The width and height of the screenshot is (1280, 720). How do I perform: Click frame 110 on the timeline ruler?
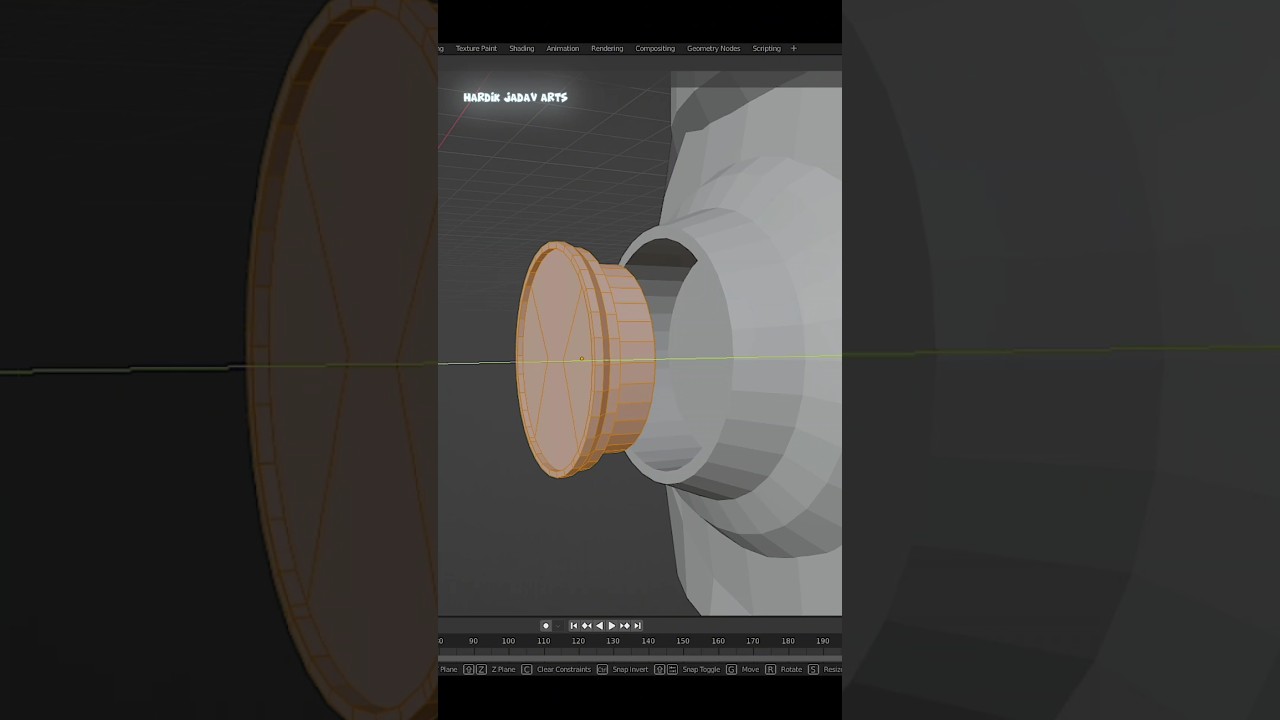(x=543, y=641)
